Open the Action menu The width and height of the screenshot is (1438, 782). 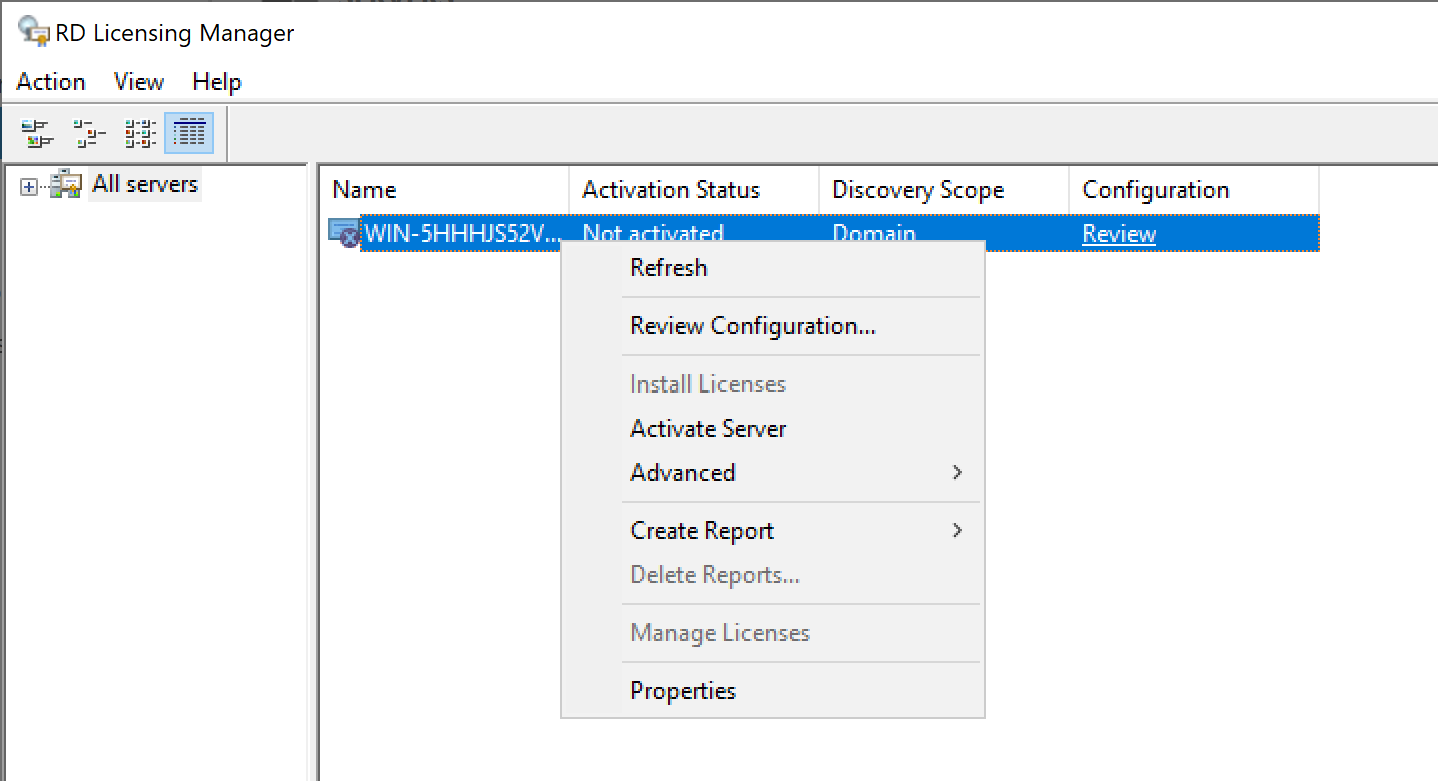click(x=51, y=82)
